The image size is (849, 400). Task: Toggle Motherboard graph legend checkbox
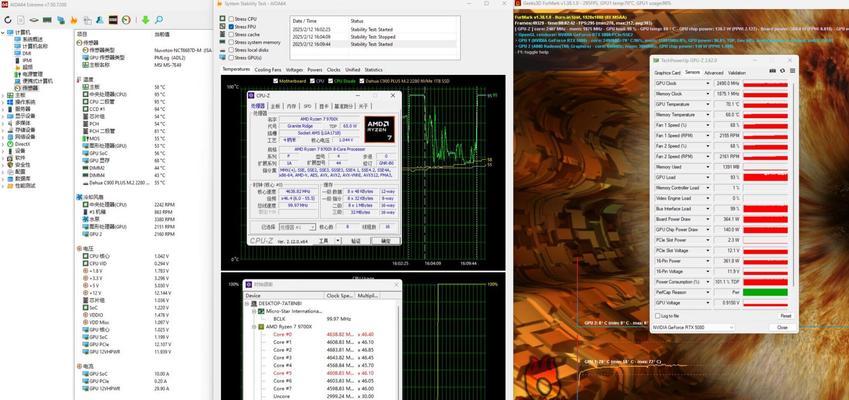[x=276, y=81]
